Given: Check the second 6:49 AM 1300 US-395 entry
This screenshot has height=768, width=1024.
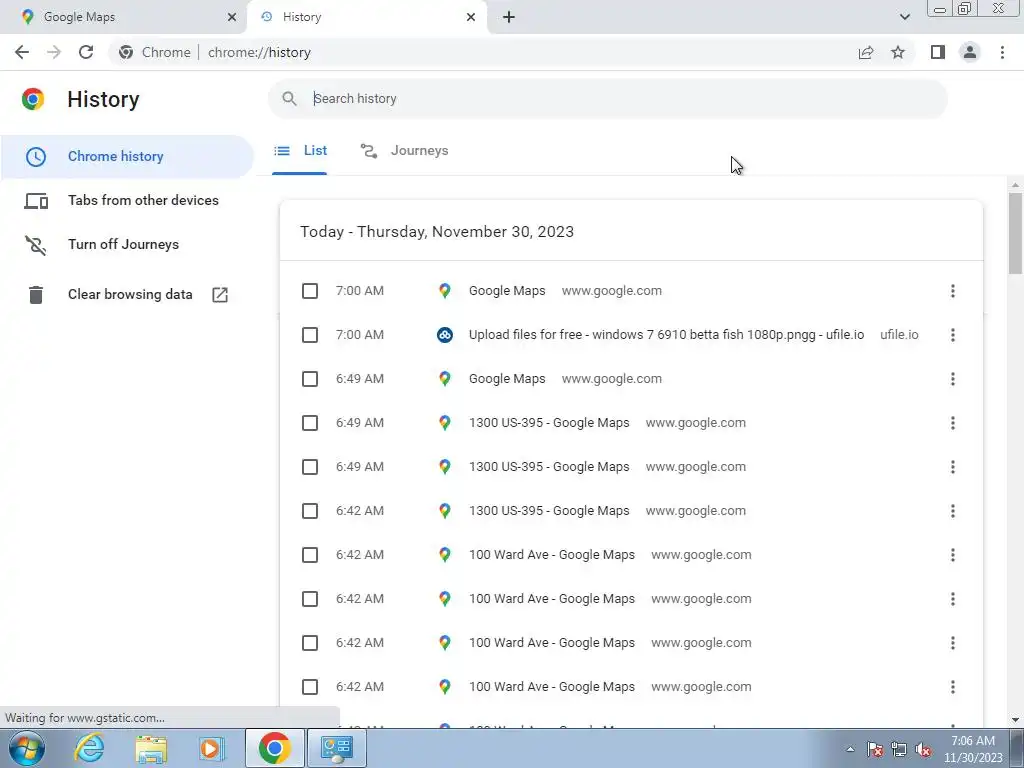Looking at the screenshot, I should [x=310, y=467].
